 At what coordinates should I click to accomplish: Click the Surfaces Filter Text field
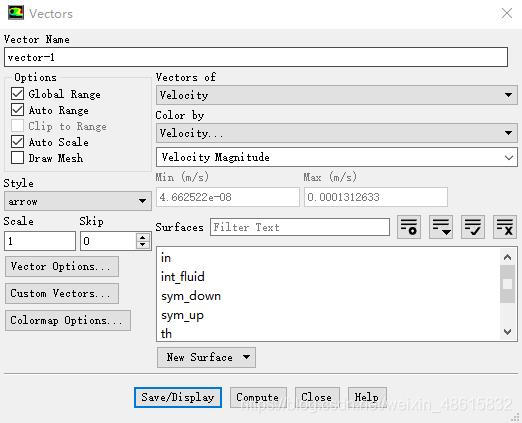300,227
